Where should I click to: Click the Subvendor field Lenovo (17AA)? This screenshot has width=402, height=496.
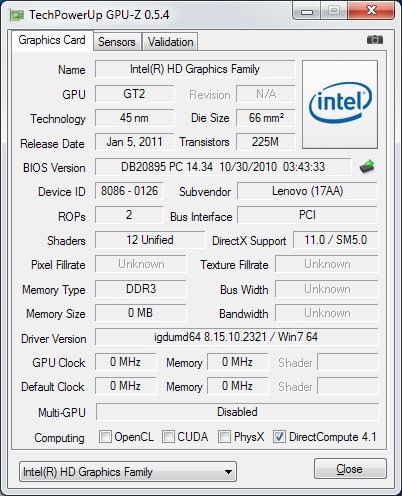(x=307, y=191)
